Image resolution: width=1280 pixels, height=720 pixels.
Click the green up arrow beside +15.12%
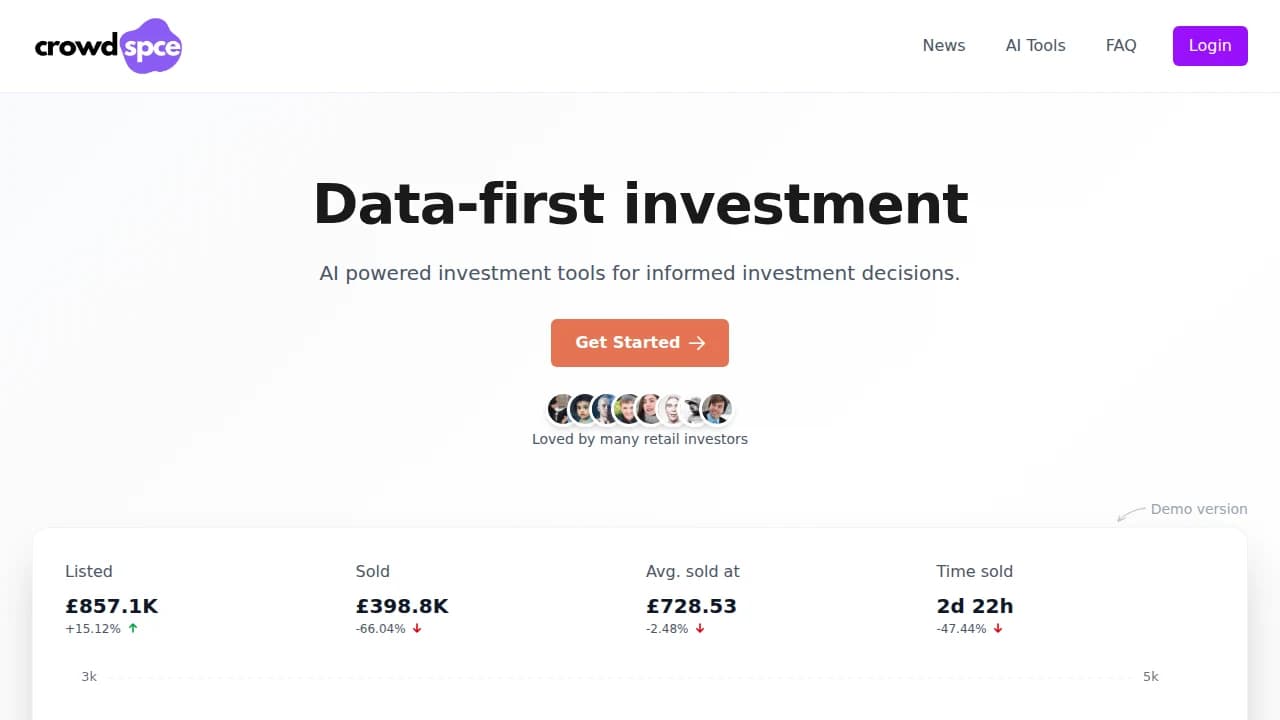135,628
